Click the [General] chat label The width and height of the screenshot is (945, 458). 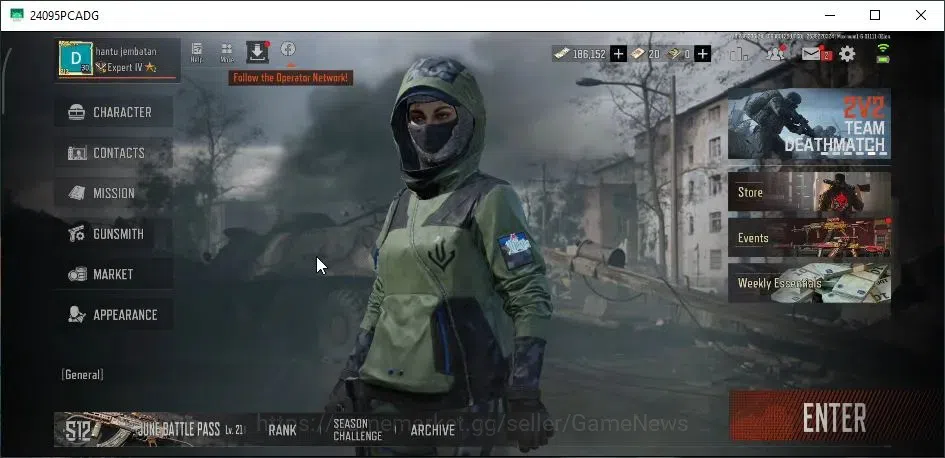(x=82, y=375)
